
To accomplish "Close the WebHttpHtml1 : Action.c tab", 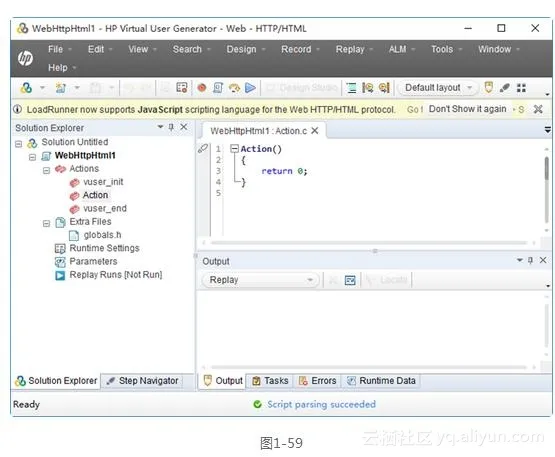I will click(315, 131).
